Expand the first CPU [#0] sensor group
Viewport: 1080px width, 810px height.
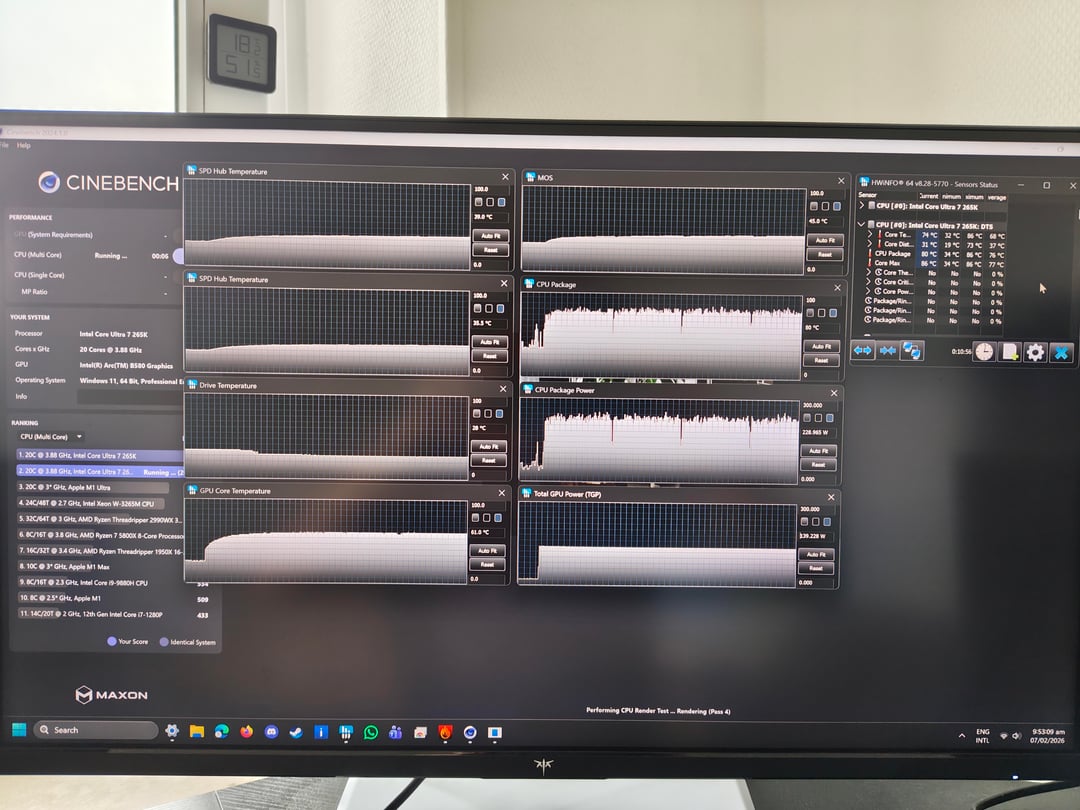(862, 205)
